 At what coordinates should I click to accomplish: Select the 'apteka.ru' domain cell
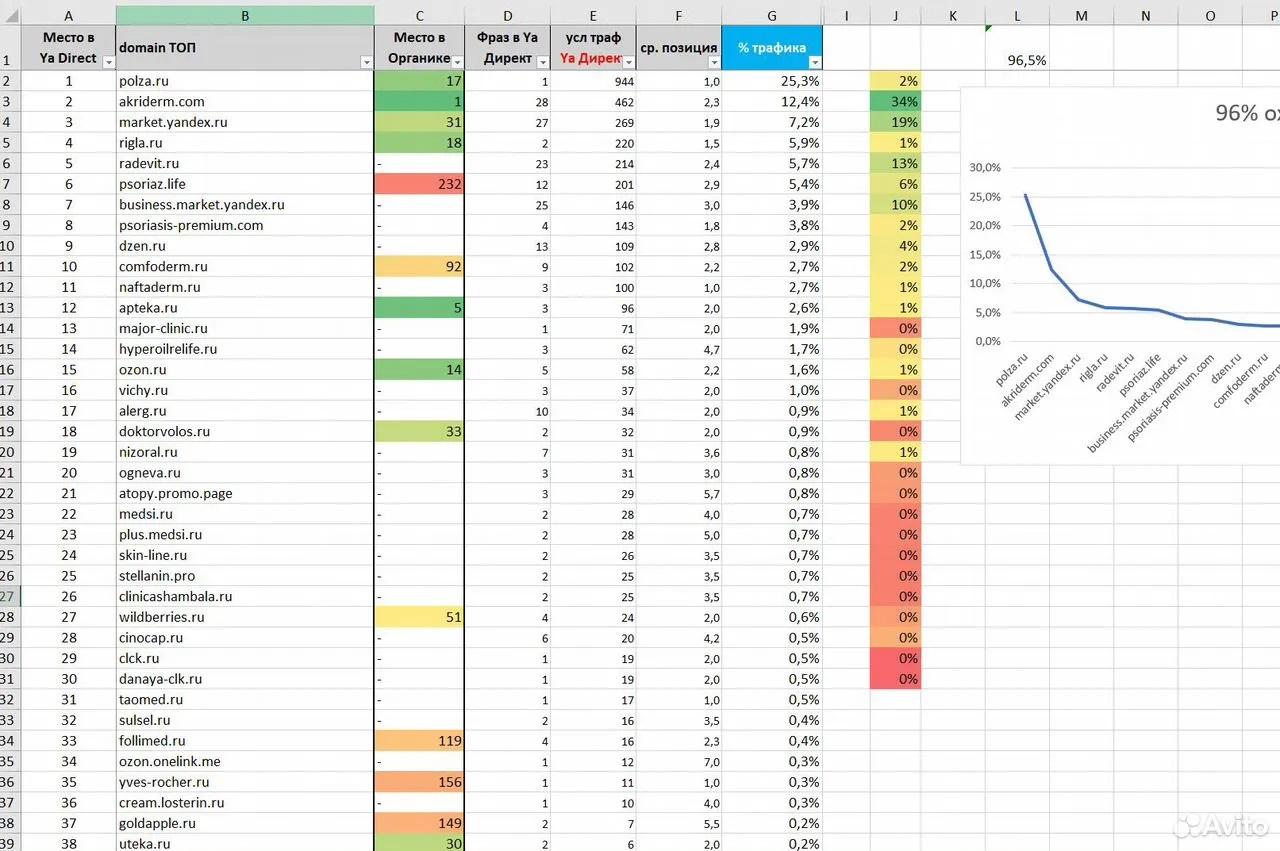(245, 308)
